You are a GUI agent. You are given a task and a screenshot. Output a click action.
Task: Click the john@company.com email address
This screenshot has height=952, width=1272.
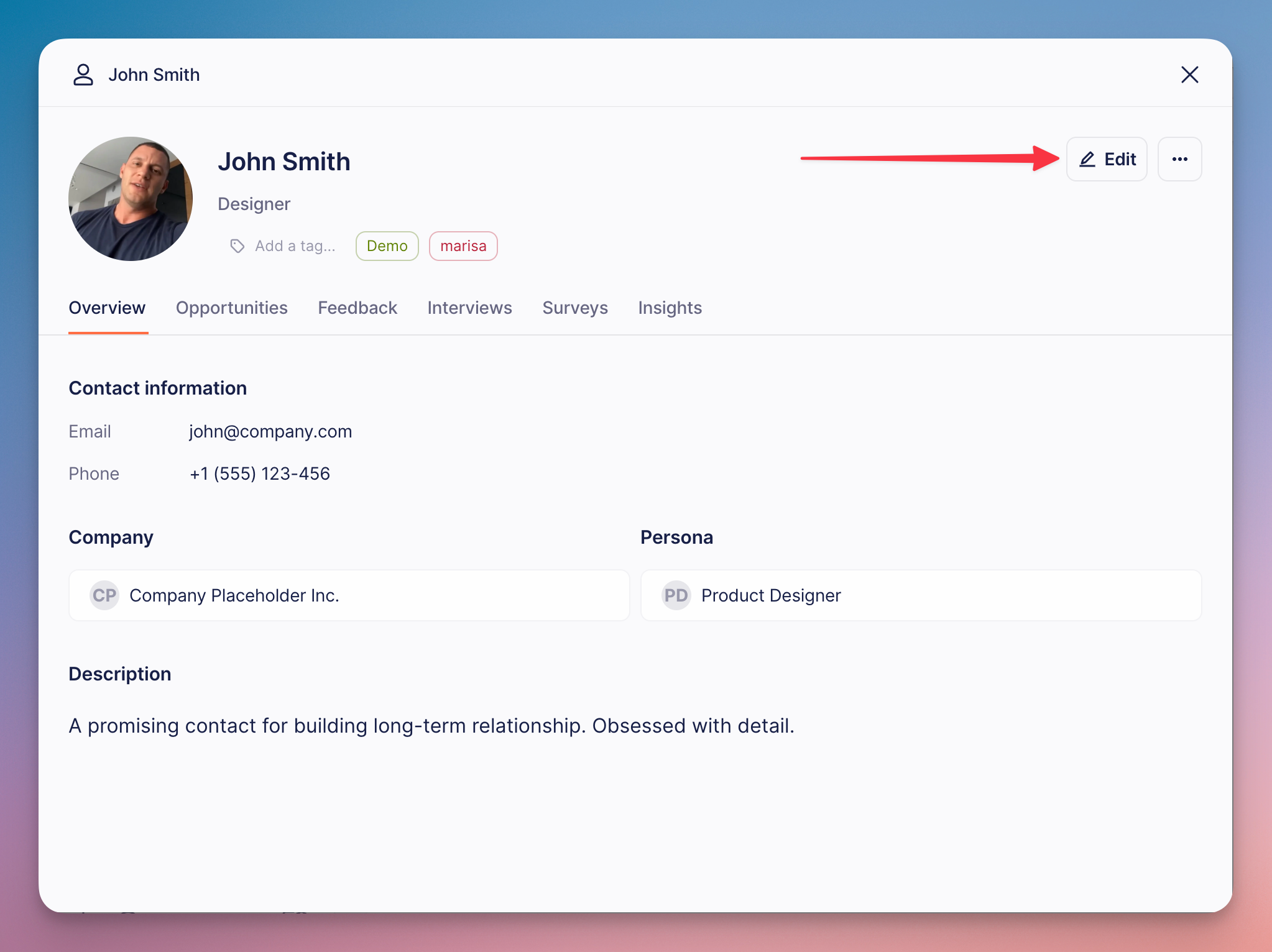[x=270, y=431]
